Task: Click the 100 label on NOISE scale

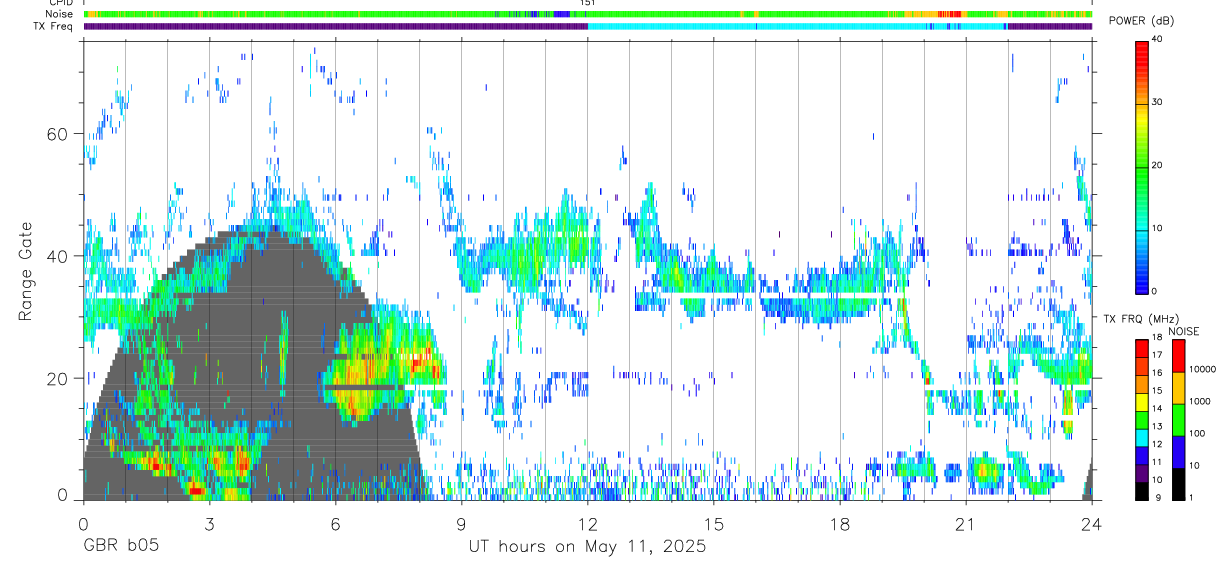Action: click(x=1198, y=435)
